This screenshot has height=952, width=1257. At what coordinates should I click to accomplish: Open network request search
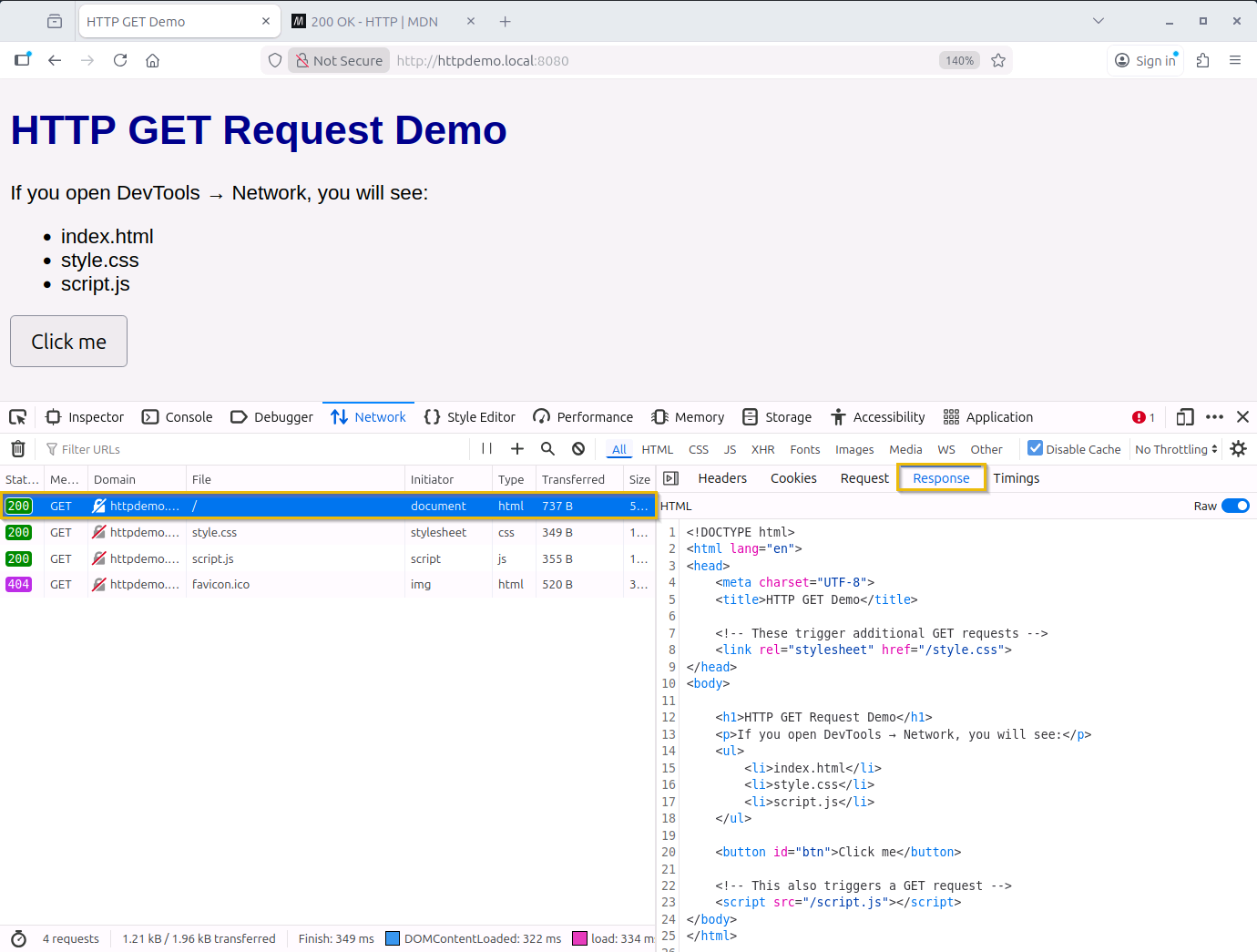(x=547, y=448)
